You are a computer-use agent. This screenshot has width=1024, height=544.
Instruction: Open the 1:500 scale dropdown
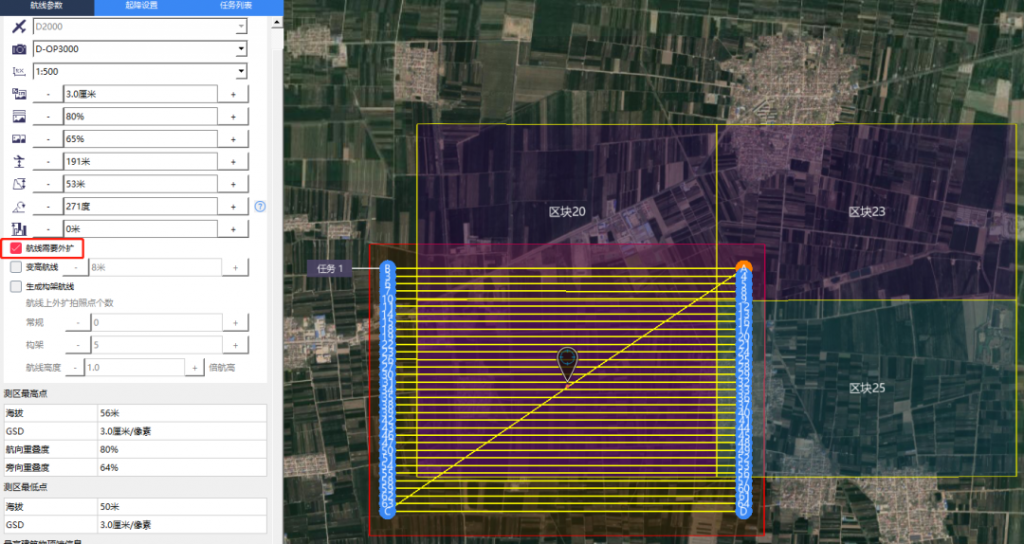(x=241, y=71)
